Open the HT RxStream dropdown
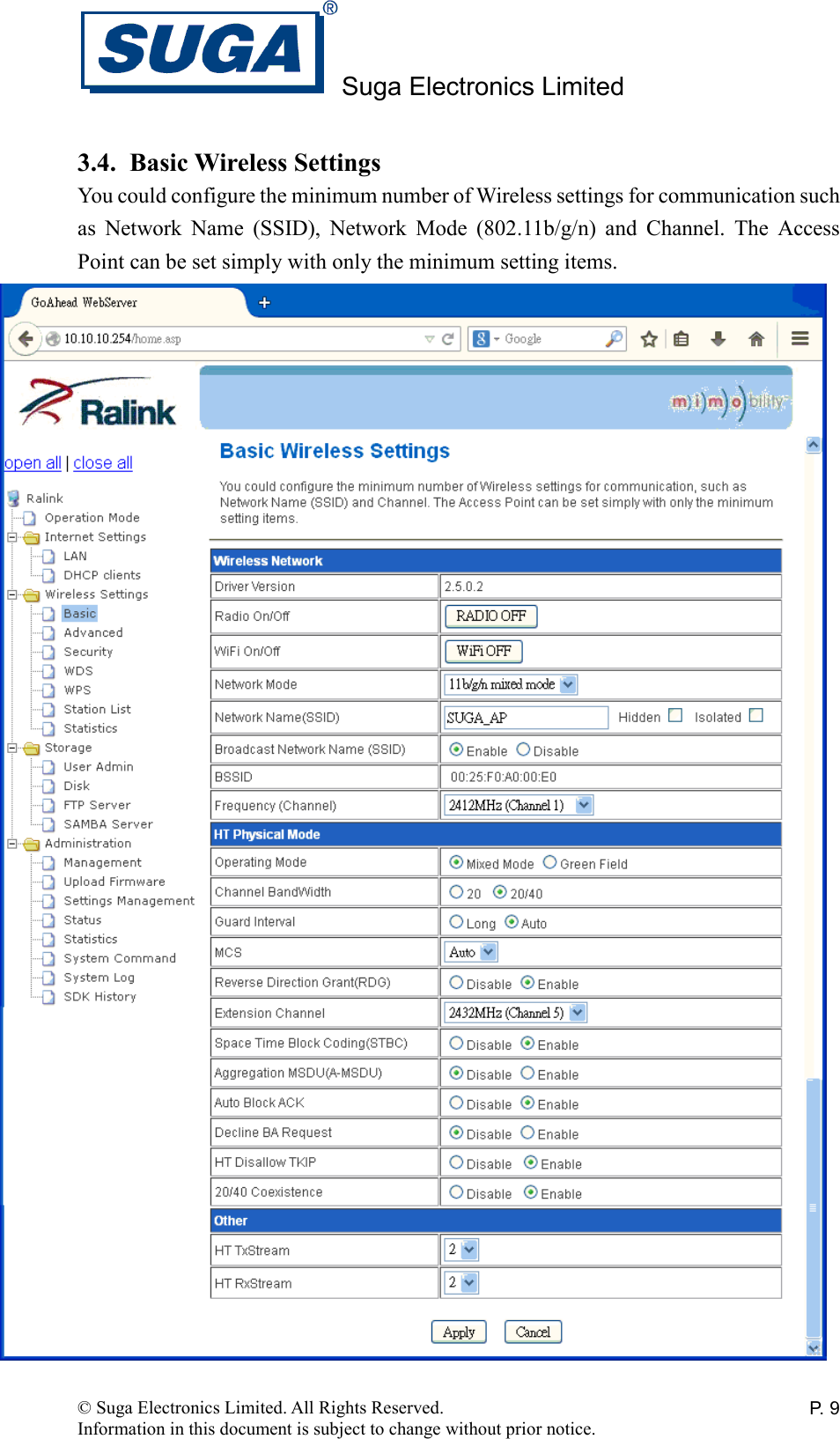840x1439 pixels. [461, 1283]
